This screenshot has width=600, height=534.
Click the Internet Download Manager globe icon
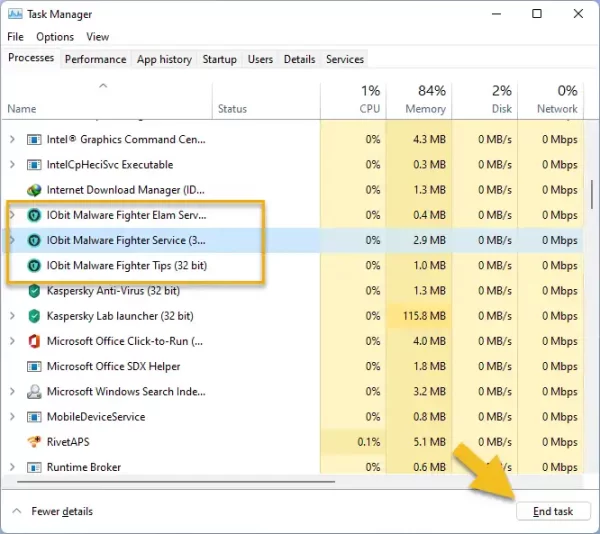point(34,190)
